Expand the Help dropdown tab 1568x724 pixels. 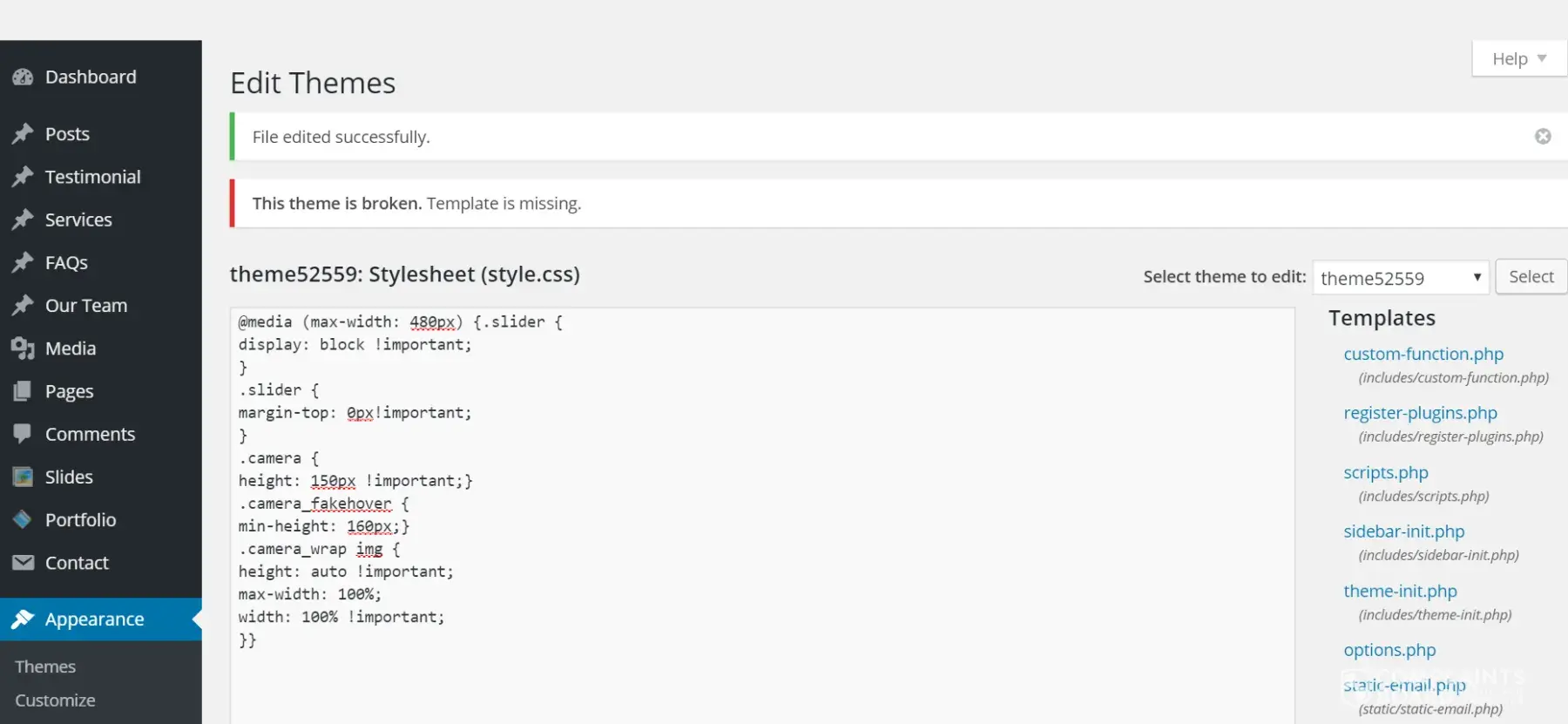[1518, 59]
